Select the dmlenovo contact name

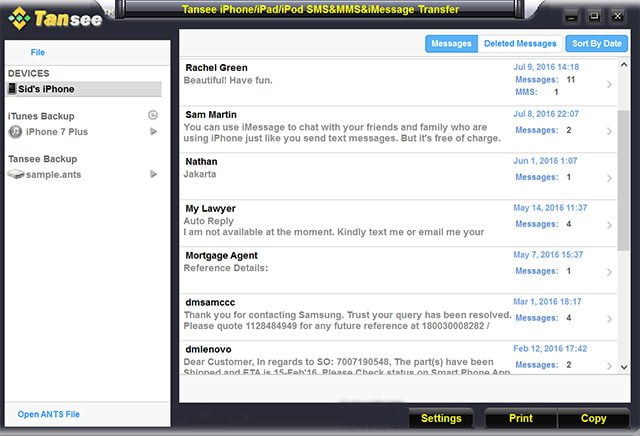pyautogui.click(x=208, y=349)
